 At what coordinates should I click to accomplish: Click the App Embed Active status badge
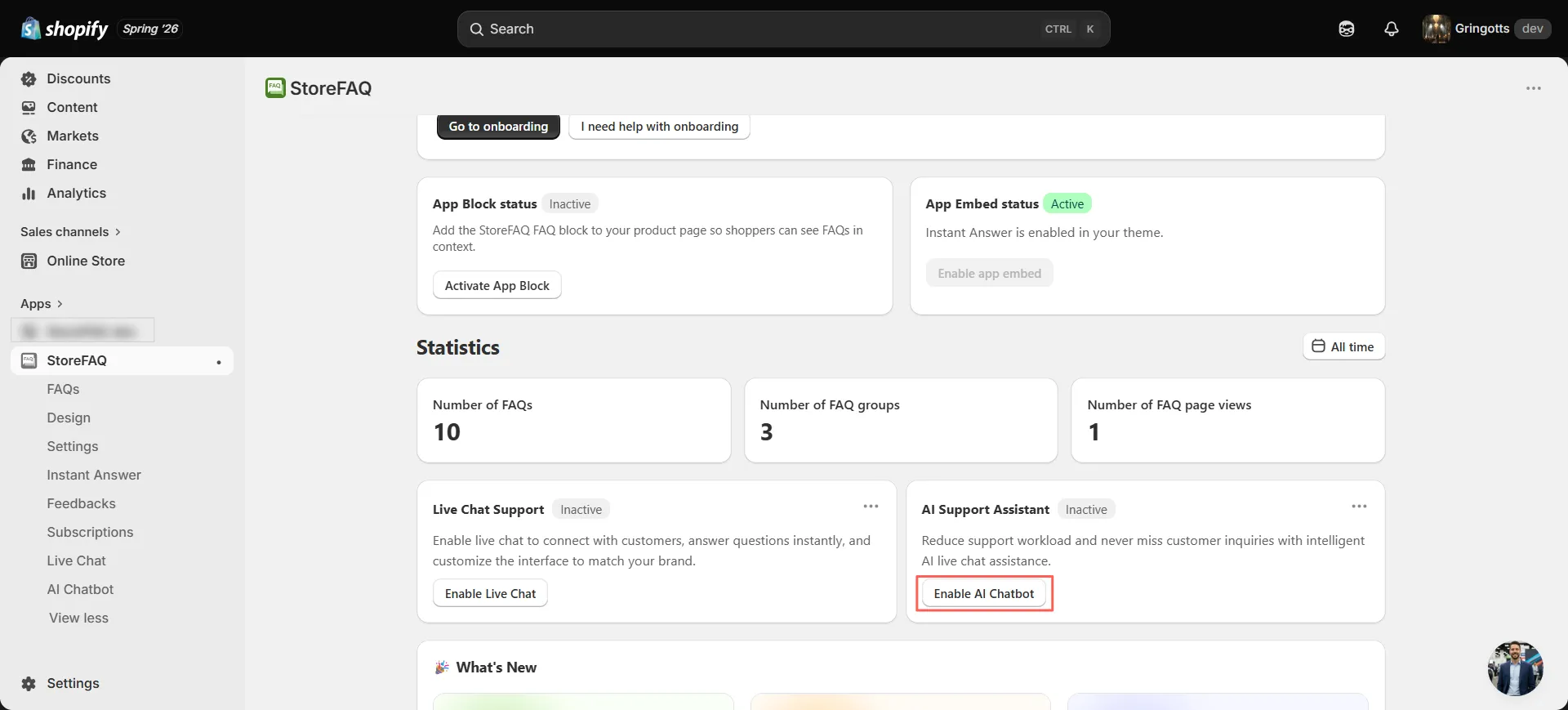coord(1067,203)
